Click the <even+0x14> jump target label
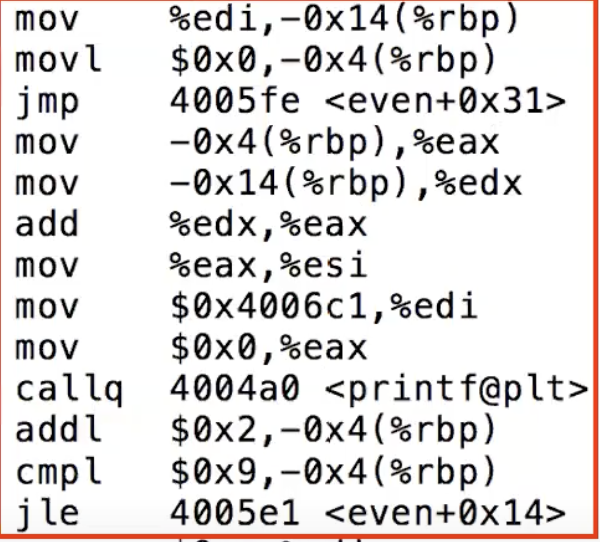The height and width of the screenshot is (542, 600). [445, 513]
